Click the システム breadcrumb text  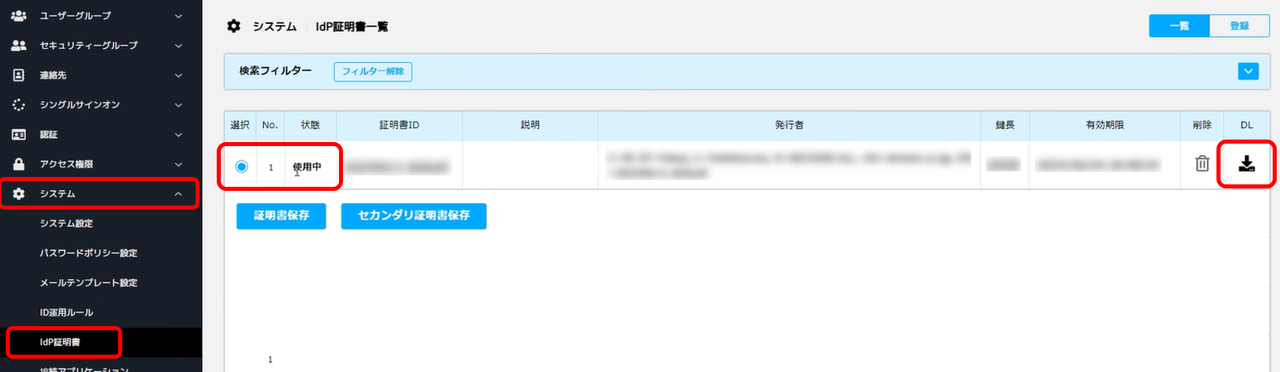point(275,26)
